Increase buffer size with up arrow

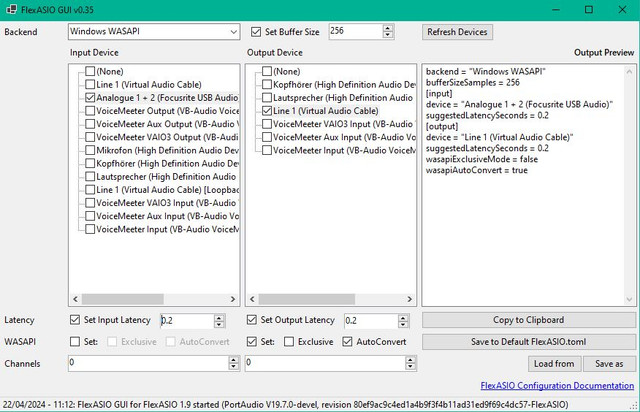coord(388,28)
